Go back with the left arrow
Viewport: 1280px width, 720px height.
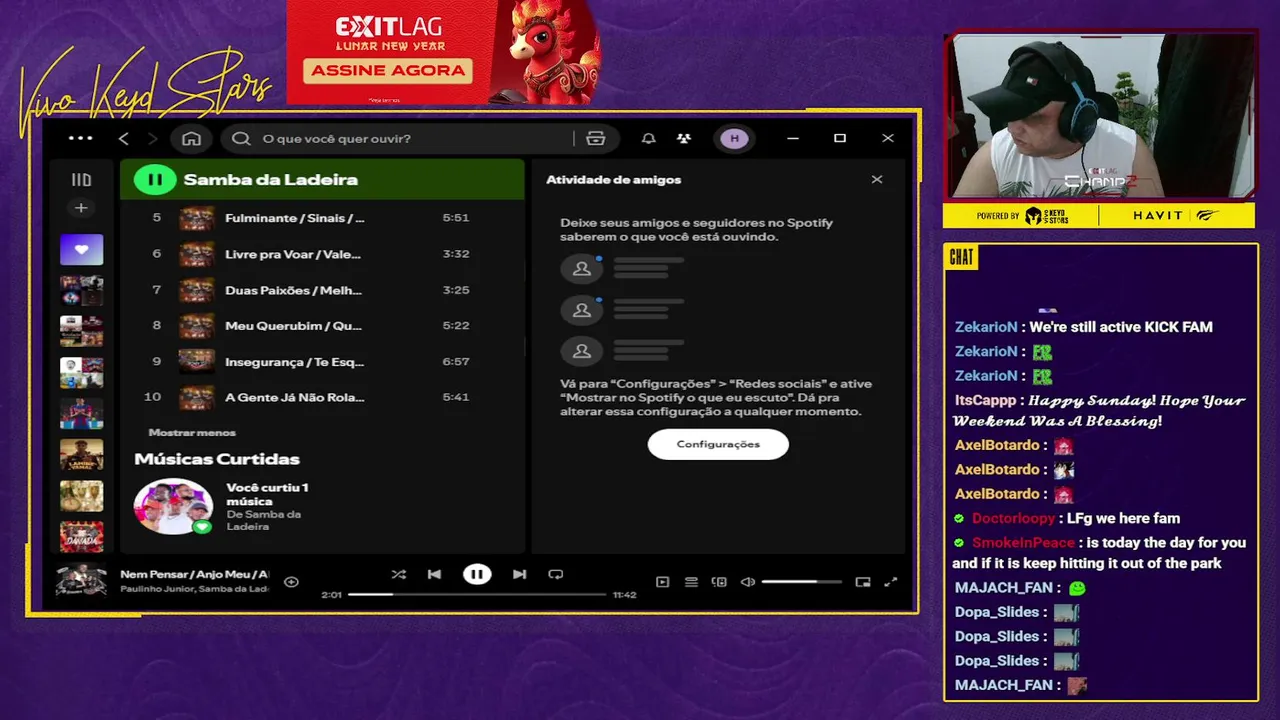(x=124, y=139)
